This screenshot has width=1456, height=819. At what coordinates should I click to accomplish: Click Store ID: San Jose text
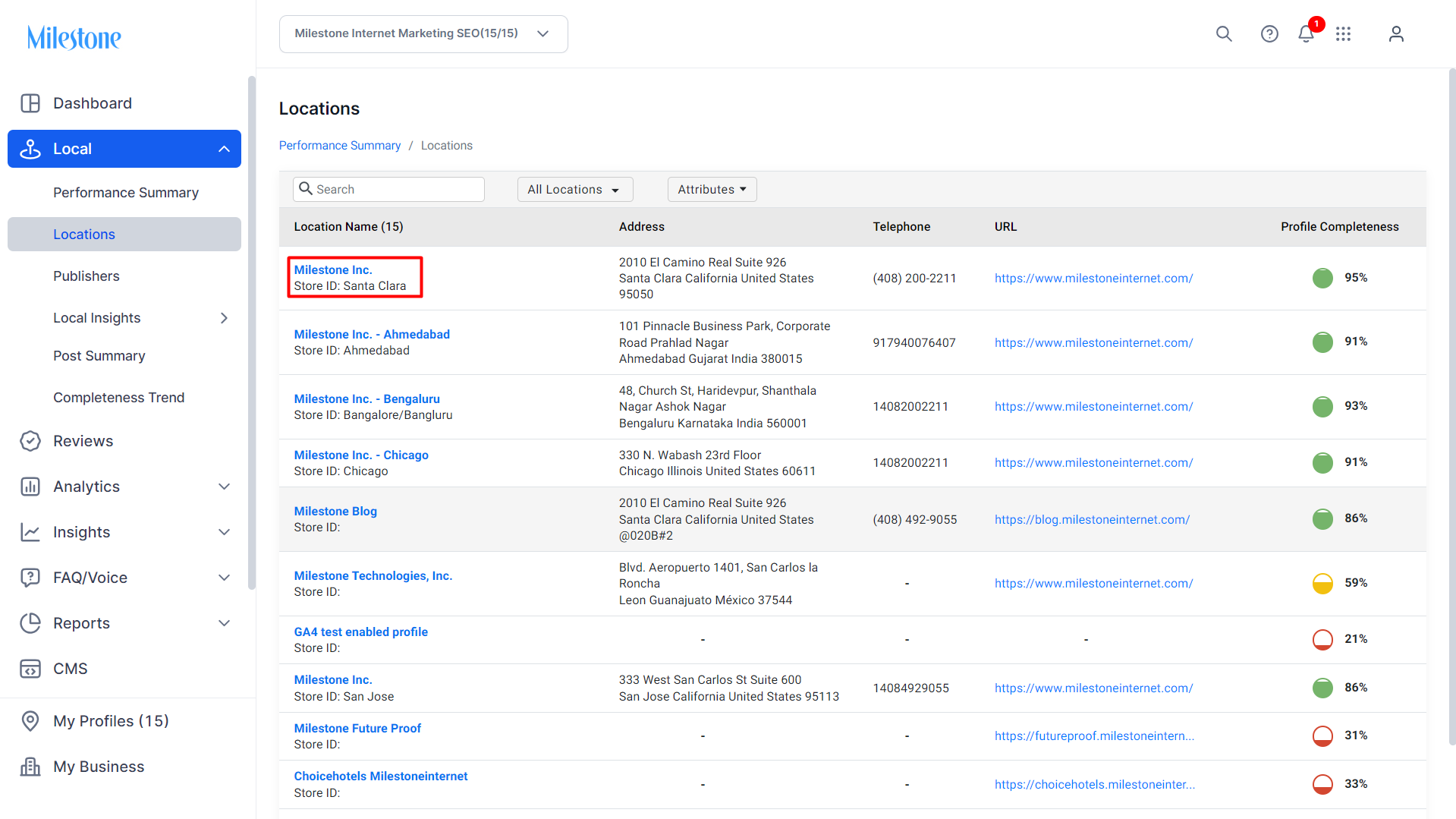coord(344,696)
